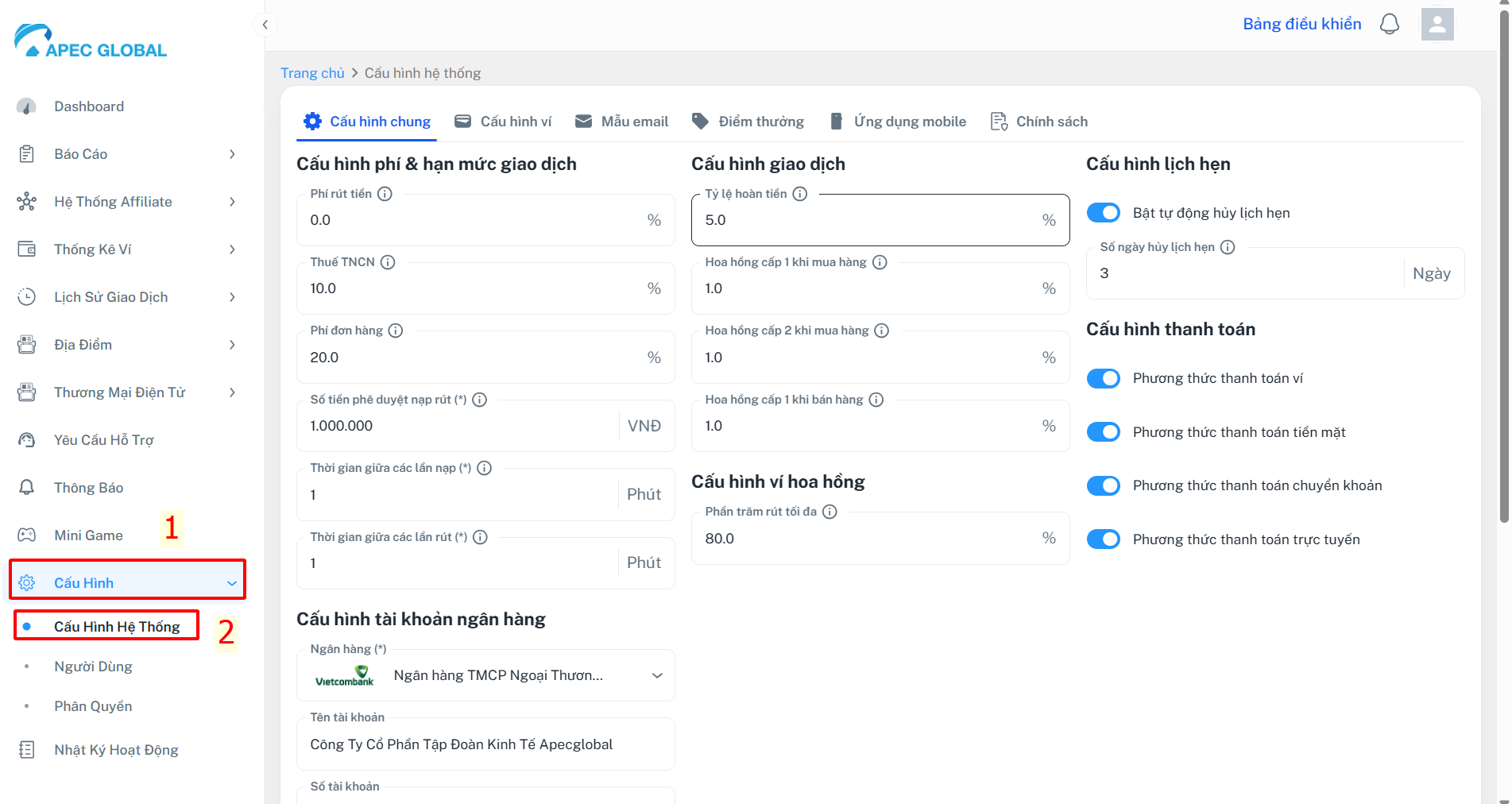The width and height of the screenshot is (1512, 804).
Task: Toggle Phương thức thanh toán chuyển khoản switch
Action: [1104, 485]
